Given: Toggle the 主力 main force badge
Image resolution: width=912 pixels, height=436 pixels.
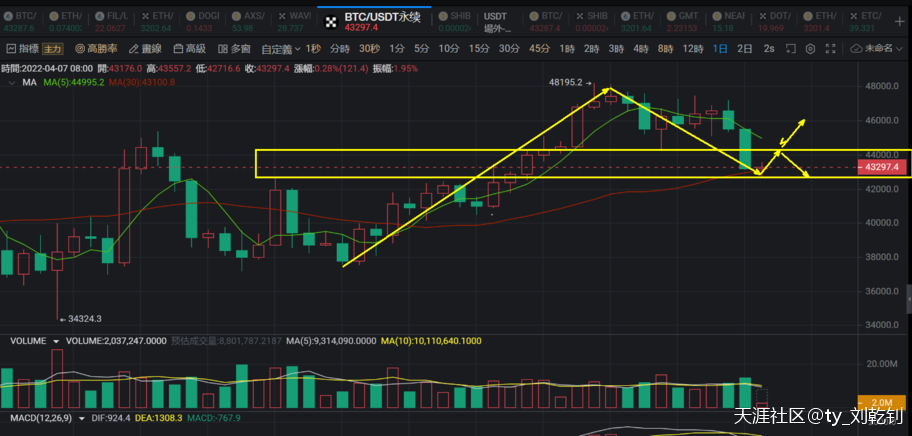Looking at the screenshot, I should (x=53, y=48).
